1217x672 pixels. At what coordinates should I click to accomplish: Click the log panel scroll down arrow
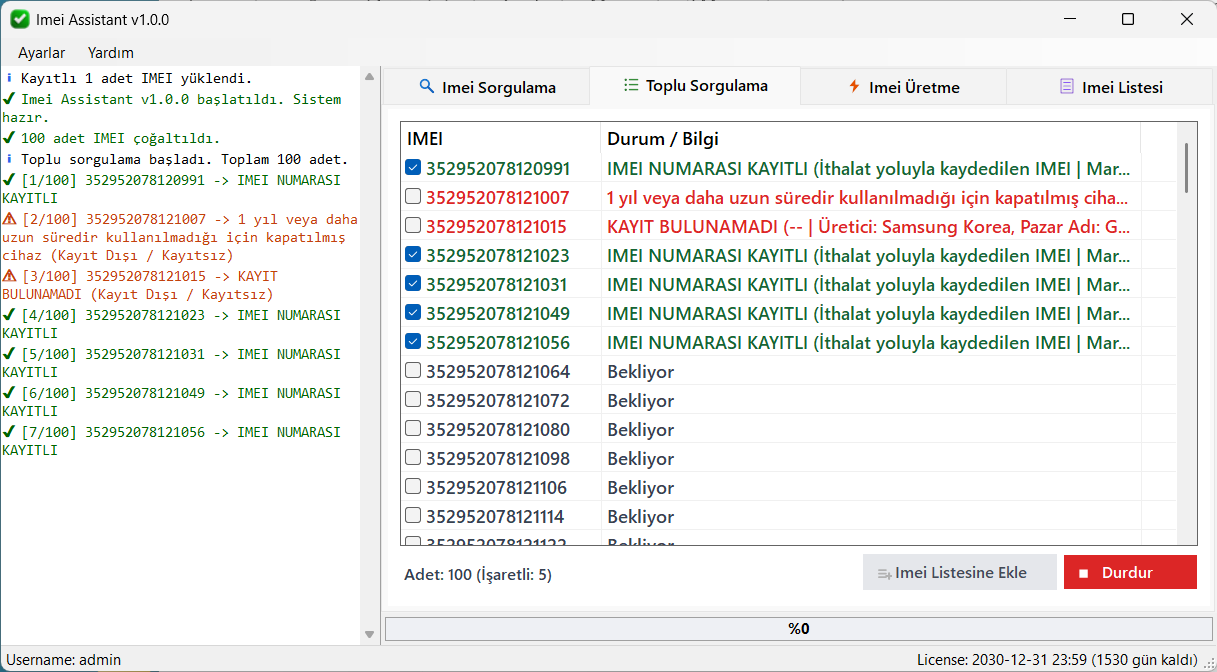coord(369,634)
